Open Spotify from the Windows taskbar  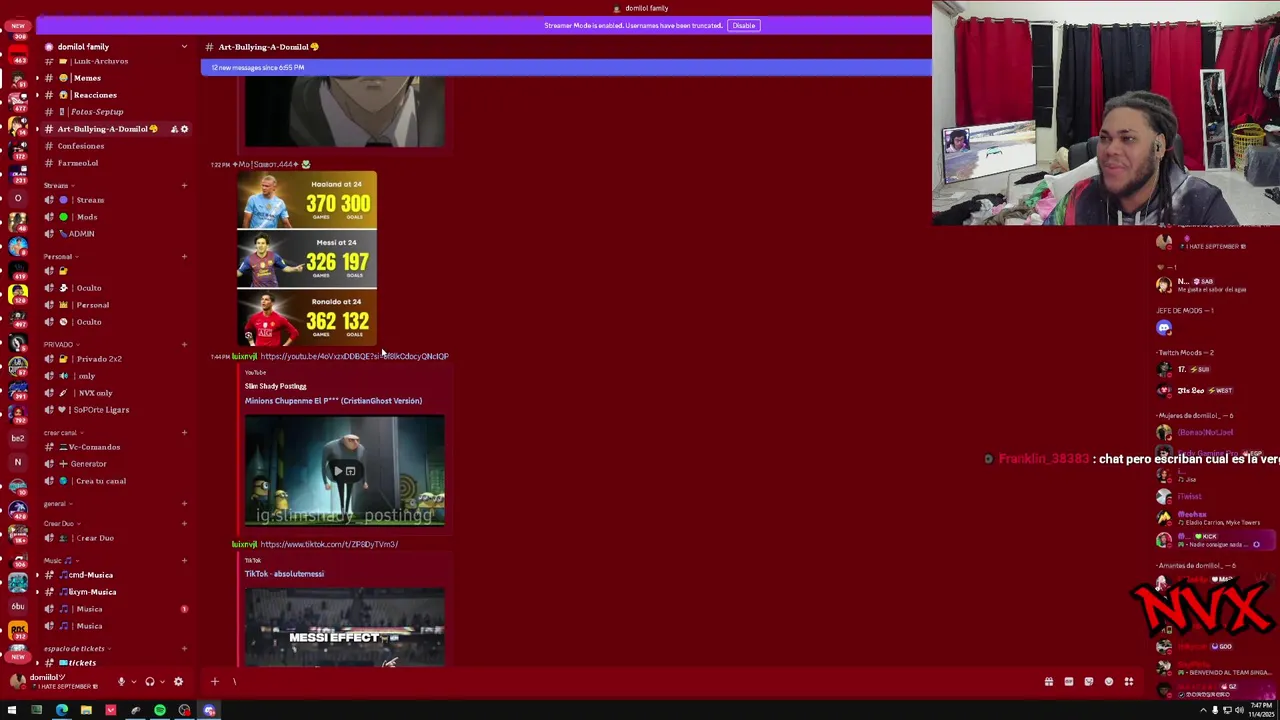(160, 711)
